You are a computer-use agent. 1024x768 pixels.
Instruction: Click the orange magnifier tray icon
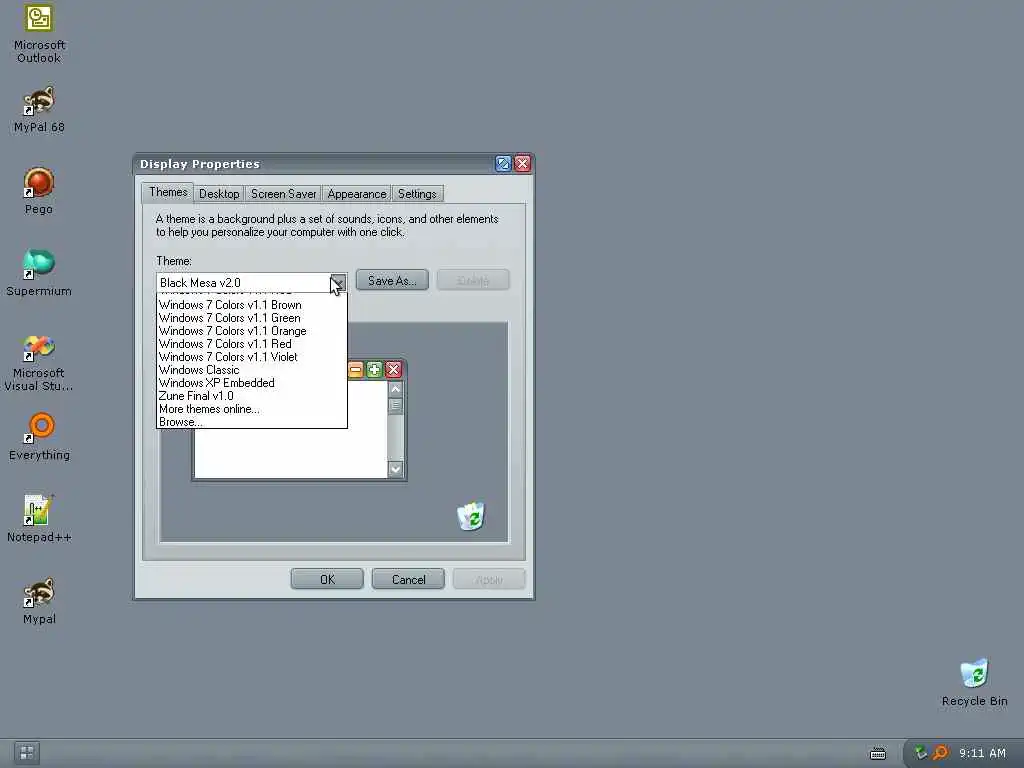point(940,753)
